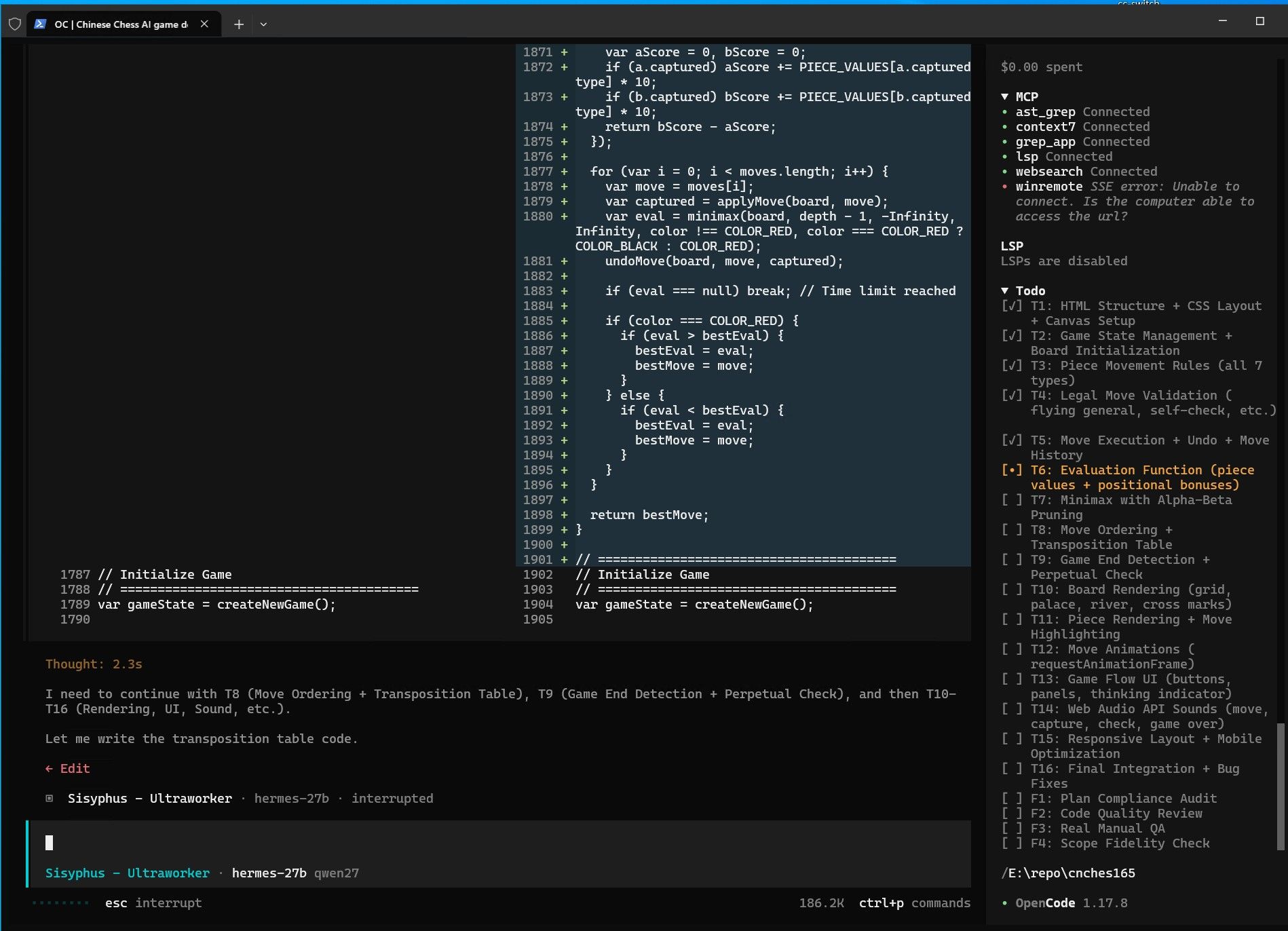Click the qwen27 provider label
Viewport: 1288px width, 931px height.
coord(337,873)
